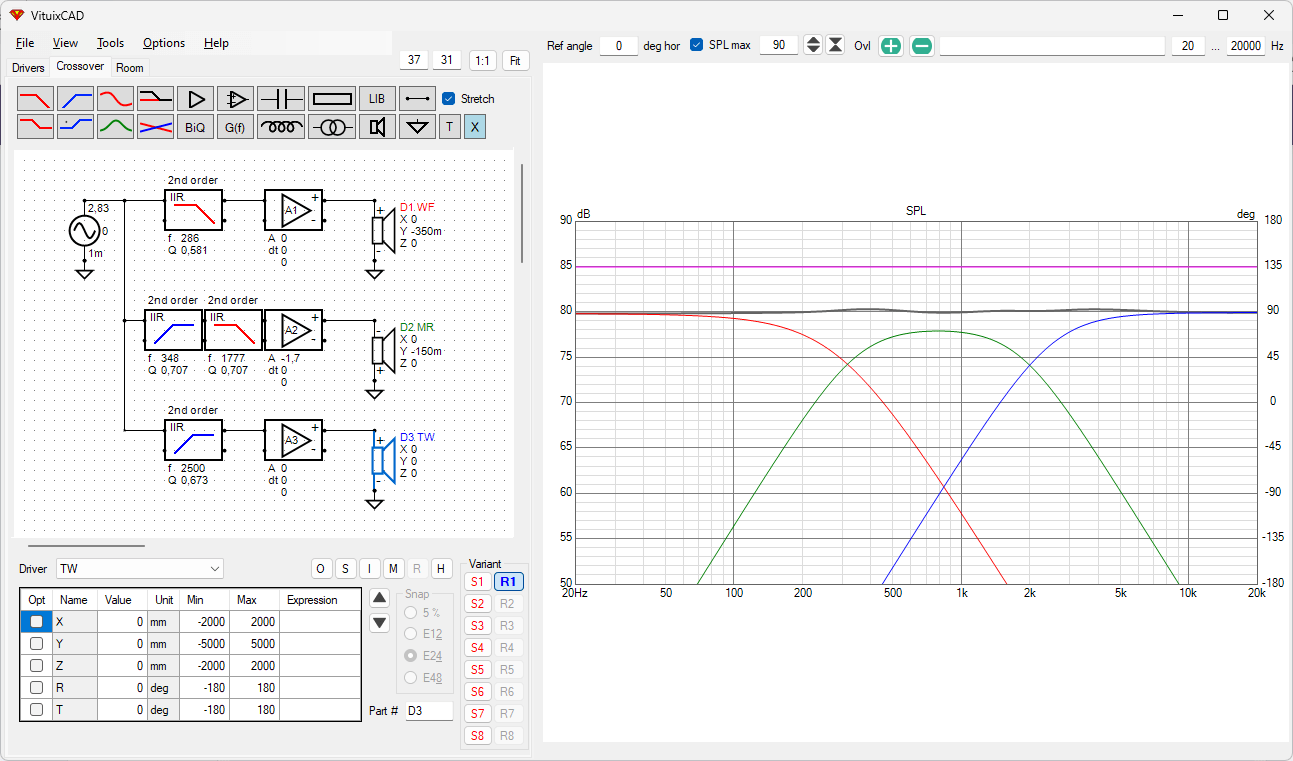Insert a BiQ biquad block

(196, 127)
